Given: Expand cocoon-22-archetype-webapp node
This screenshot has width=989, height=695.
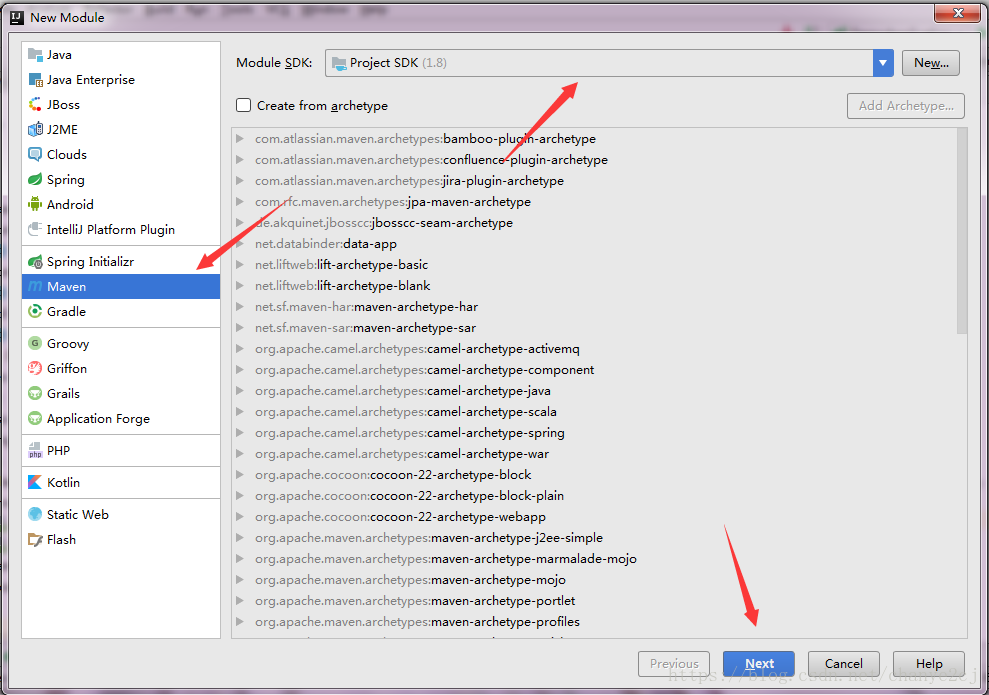Looking at the screenshot, I should pyautogui.click(x=240, y=517).
